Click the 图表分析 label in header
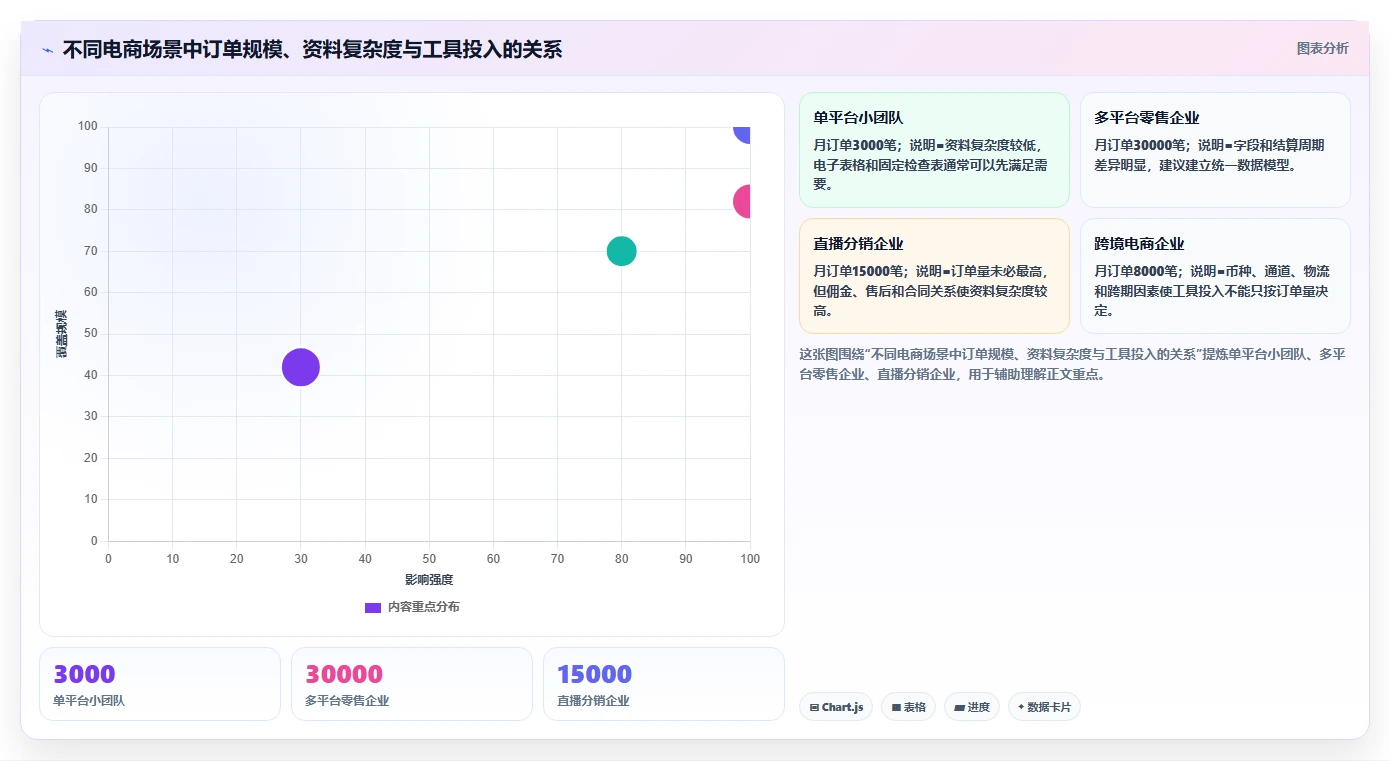Viewport: 1390px width, 761px height. (1322, 48)
